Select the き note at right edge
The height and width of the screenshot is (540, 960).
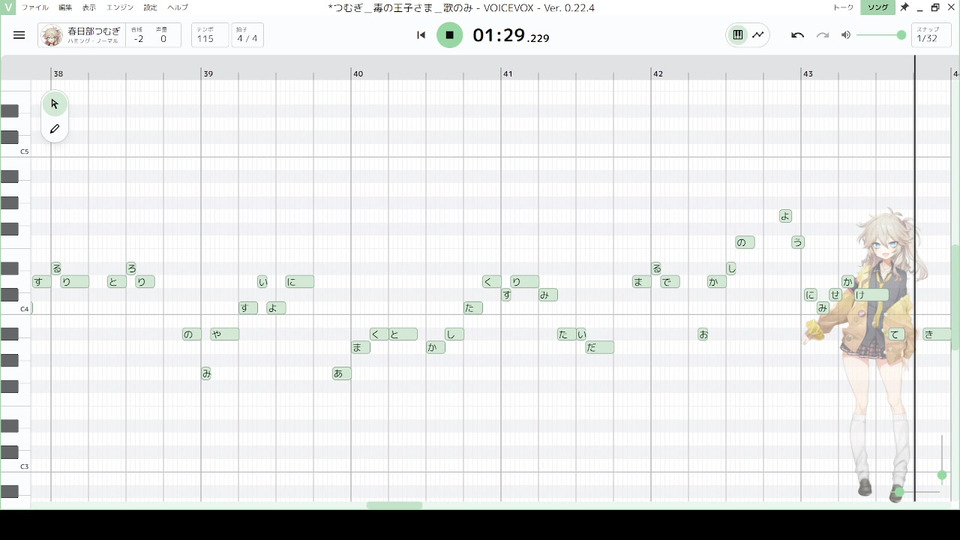937,334
